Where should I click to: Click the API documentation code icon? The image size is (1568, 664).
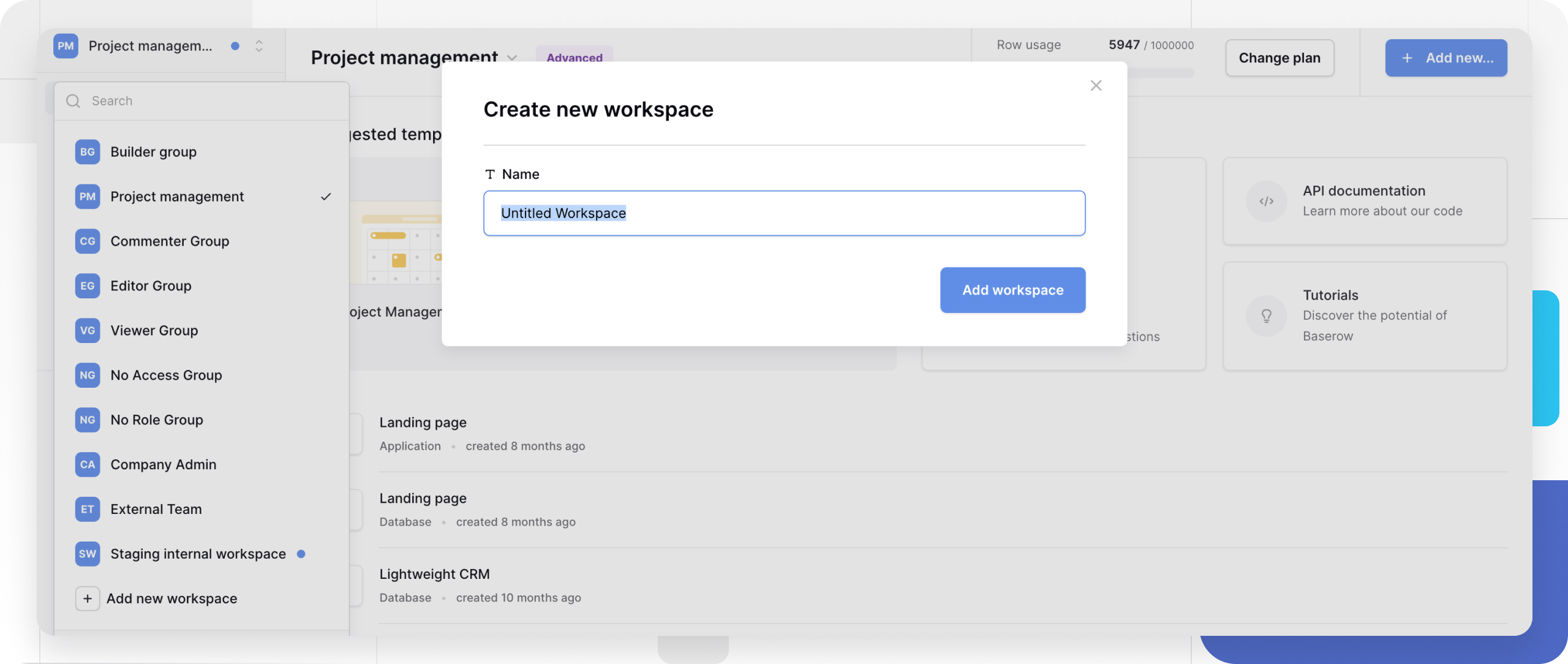pos(1267,201)
